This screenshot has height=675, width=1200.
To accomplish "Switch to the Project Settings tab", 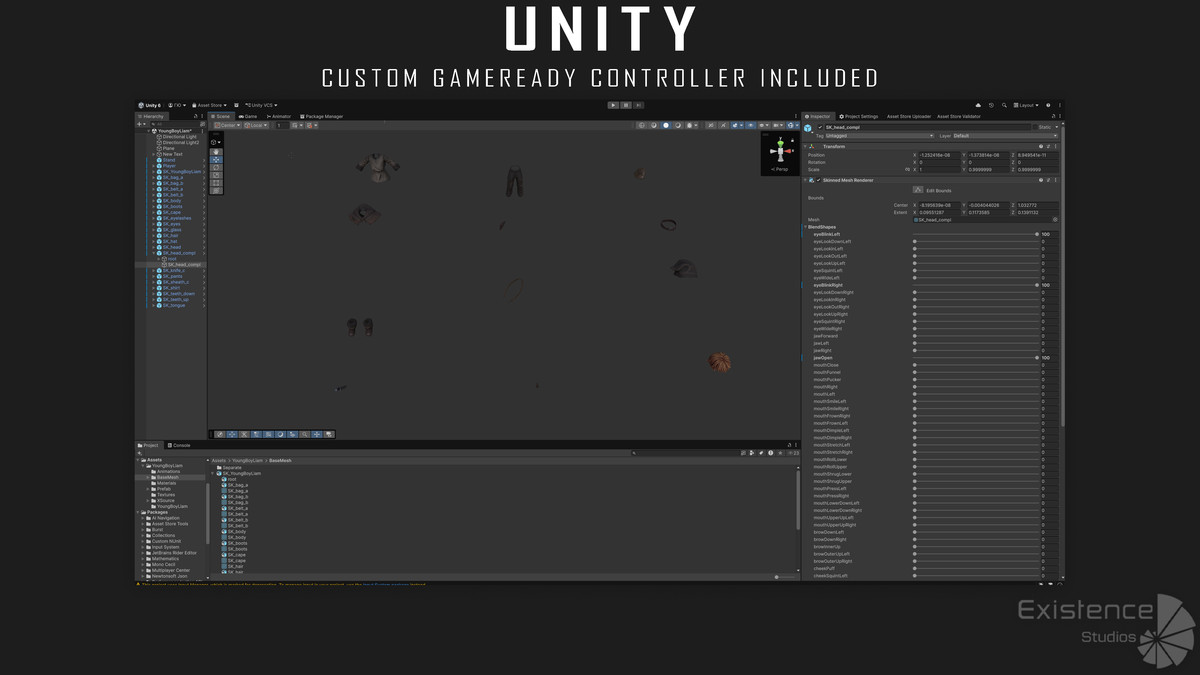I will 859,116.
